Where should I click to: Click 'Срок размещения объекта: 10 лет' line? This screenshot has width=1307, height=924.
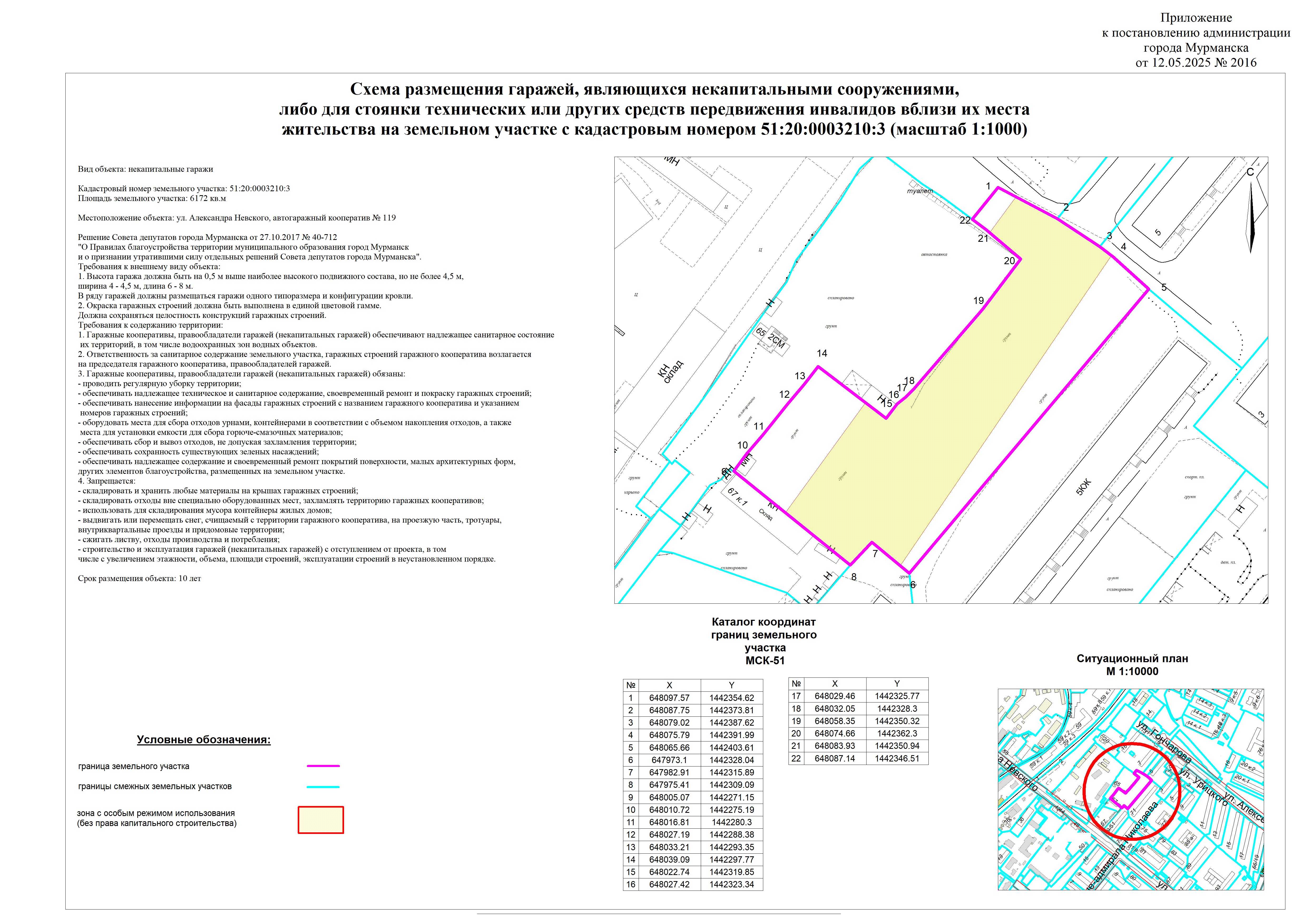click(139, 578)
